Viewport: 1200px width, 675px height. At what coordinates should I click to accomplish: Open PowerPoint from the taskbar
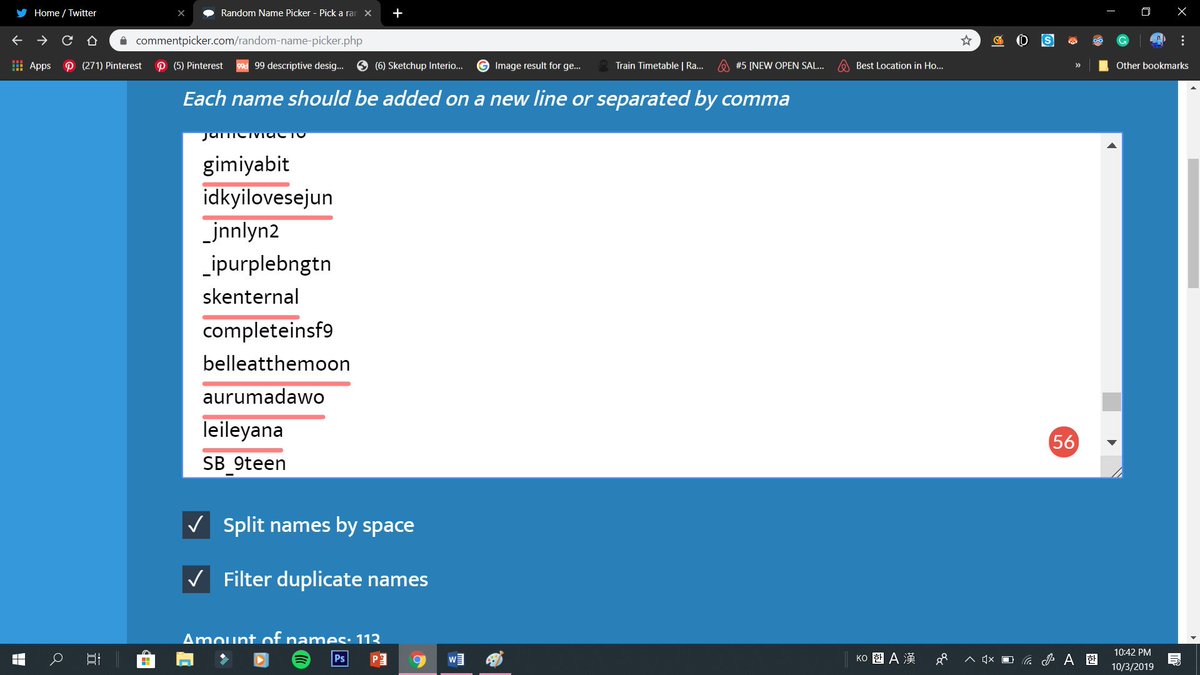click(x=378, y=660)
